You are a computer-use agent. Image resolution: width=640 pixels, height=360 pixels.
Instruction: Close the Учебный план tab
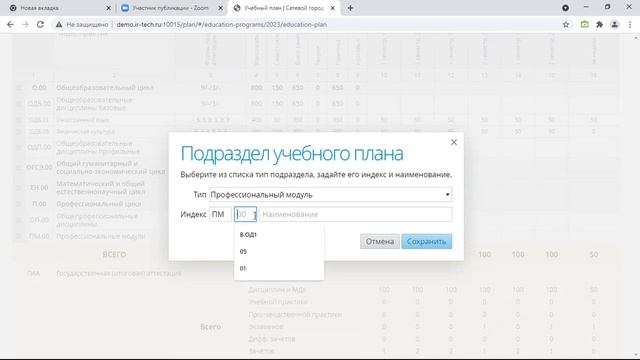click(332, 8)
